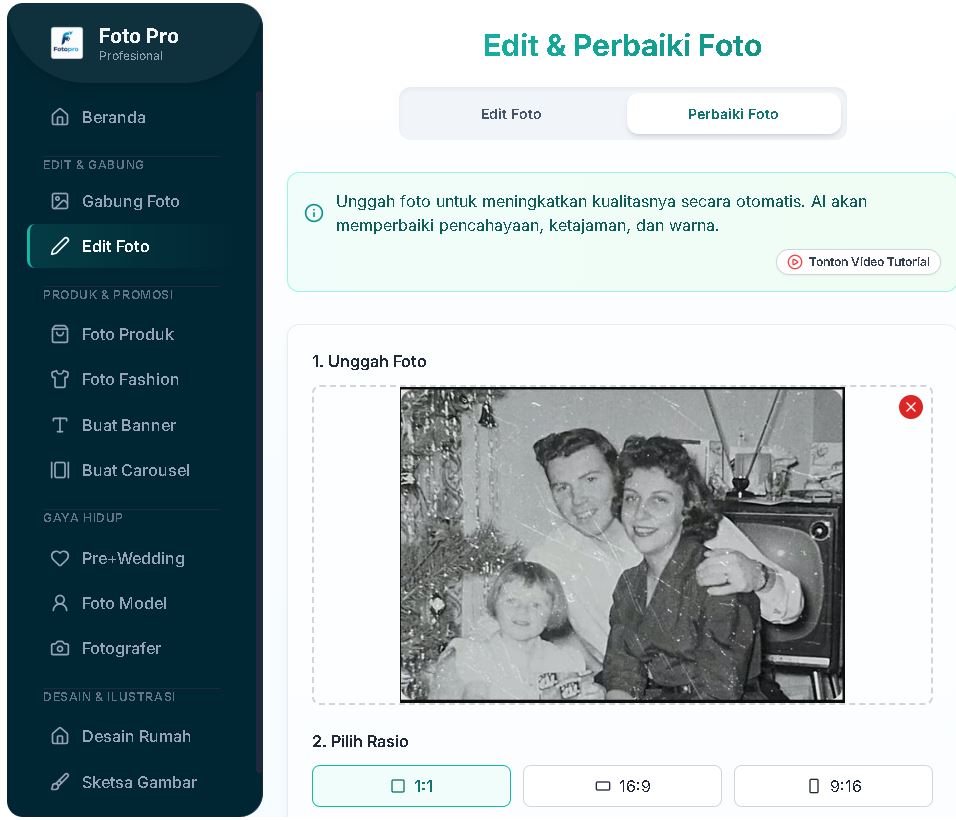Image resolution: width=956 pixels, height=820 pixels.
Task: Click the info icon beside the upload instructions
Action: point(315,213)
